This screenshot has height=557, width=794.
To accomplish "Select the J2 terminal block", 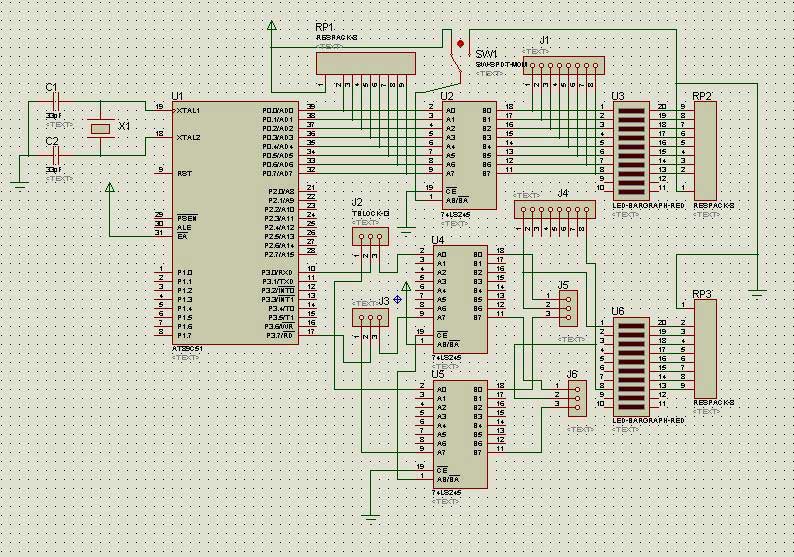I will click(x=371, y=237).
